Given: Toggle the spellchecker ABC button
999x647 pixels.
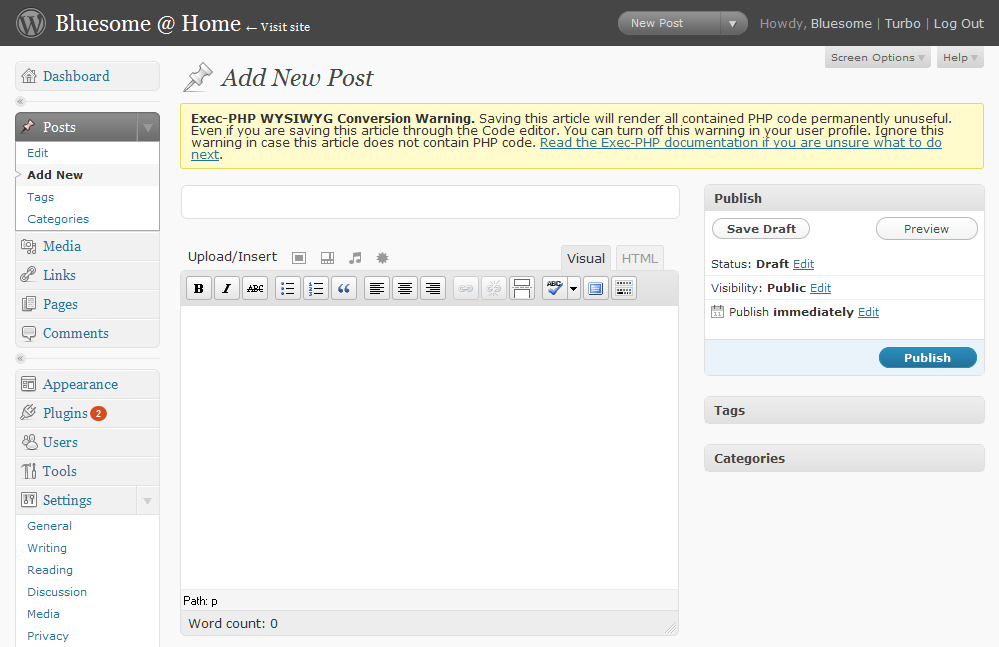Looking at the screenshot, I should click(554, 289).
